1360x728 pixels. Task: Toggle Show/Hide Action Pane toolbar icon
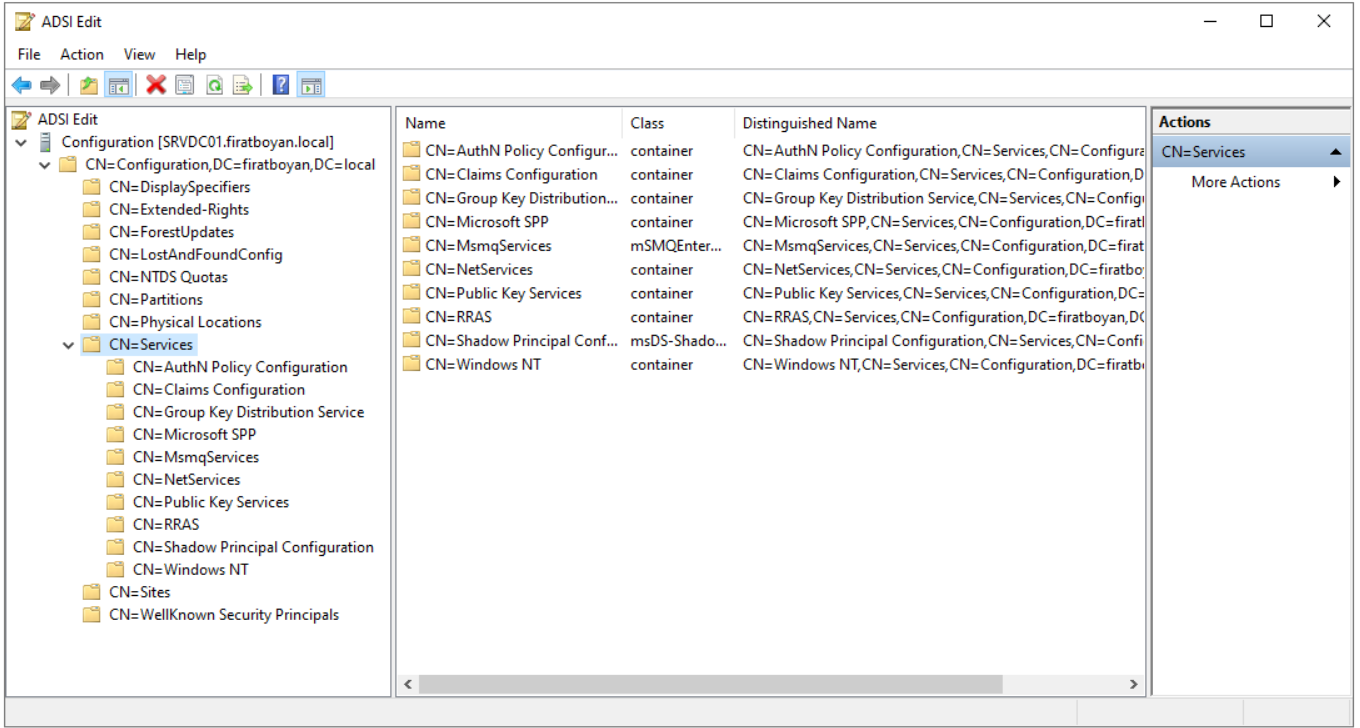pos(311,85)
